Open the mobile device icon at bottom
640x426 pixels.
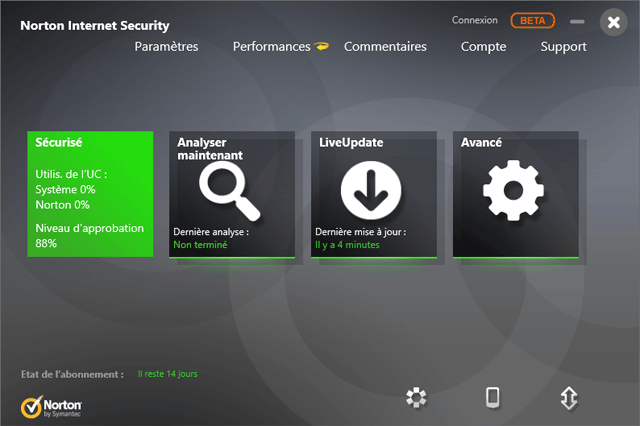coord(492,397)
